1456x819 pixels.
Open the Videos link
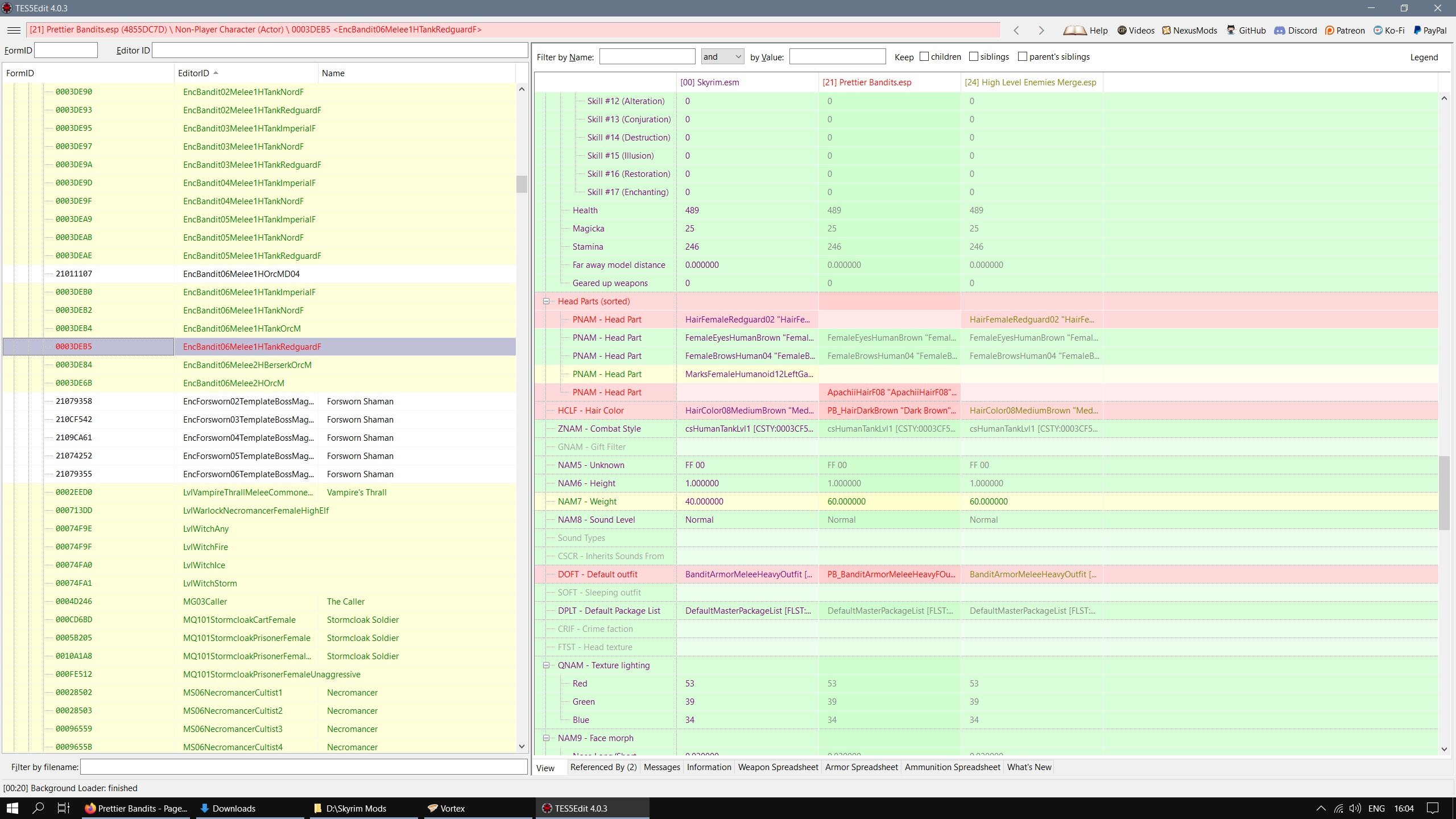[x=1136, y=31]
